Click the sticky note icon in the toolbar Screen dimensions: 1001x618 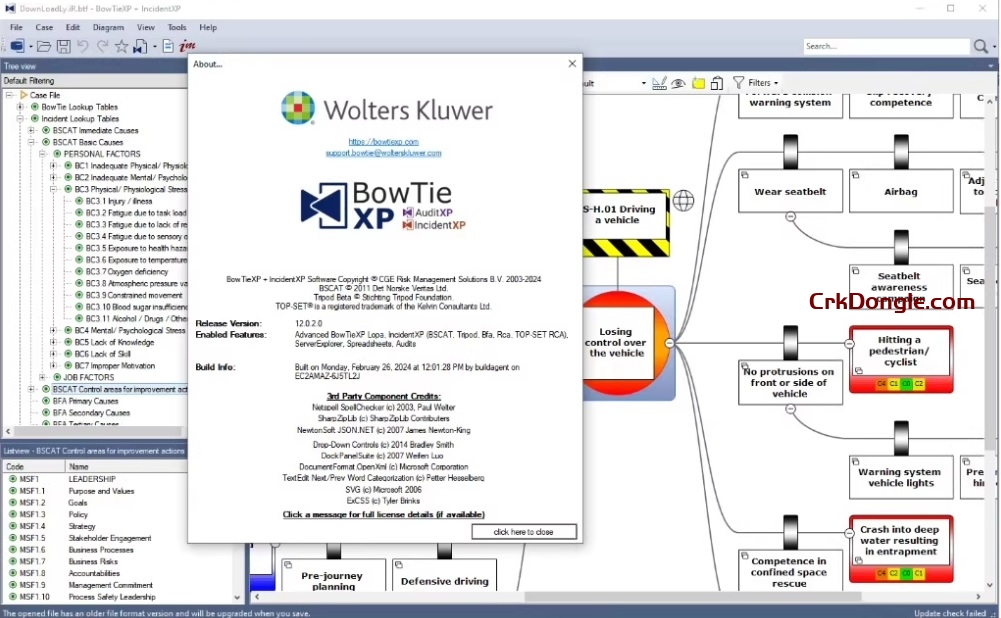click(699, 83)
